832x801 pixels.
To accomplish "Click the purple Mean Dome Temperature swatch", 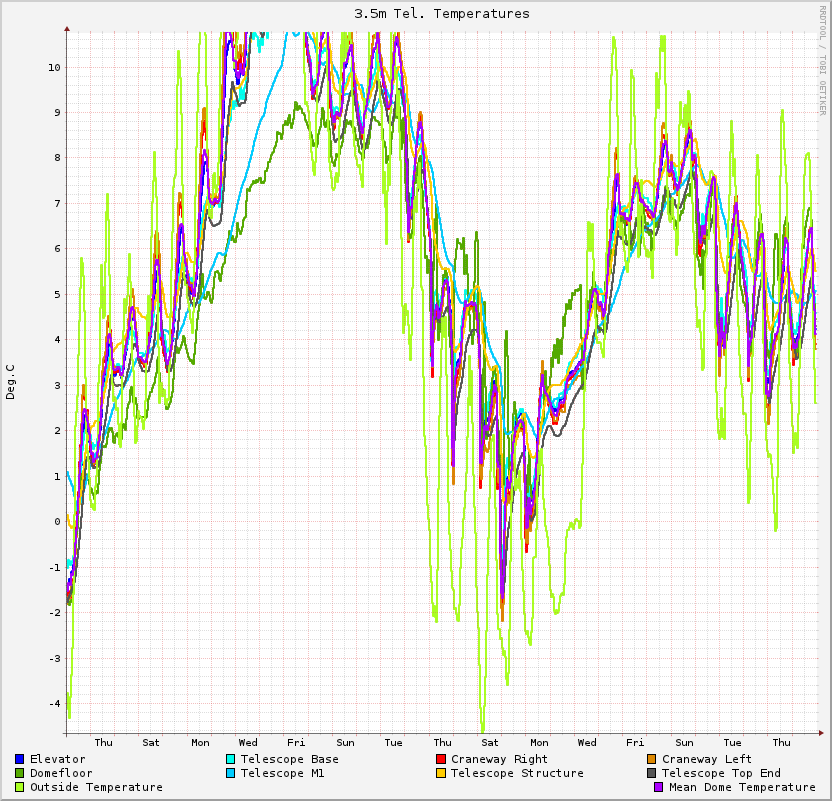I will 659,787.
